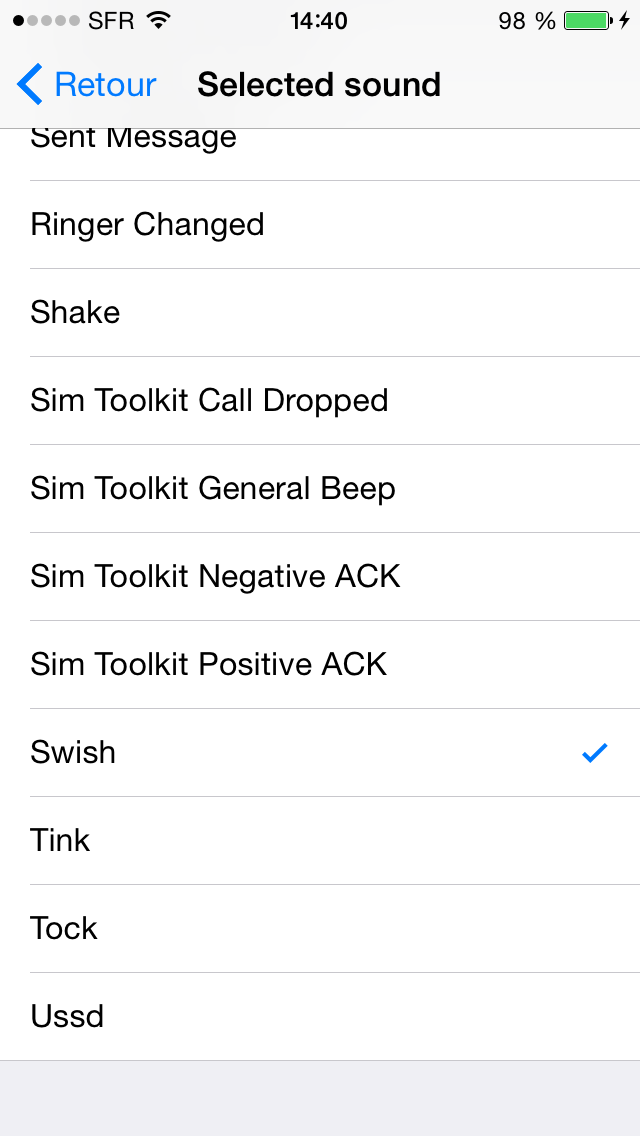Select Sim Toolkit Negative ACK
The width and height of the screenshot is (640, 1136).
(x=320, y=577)
